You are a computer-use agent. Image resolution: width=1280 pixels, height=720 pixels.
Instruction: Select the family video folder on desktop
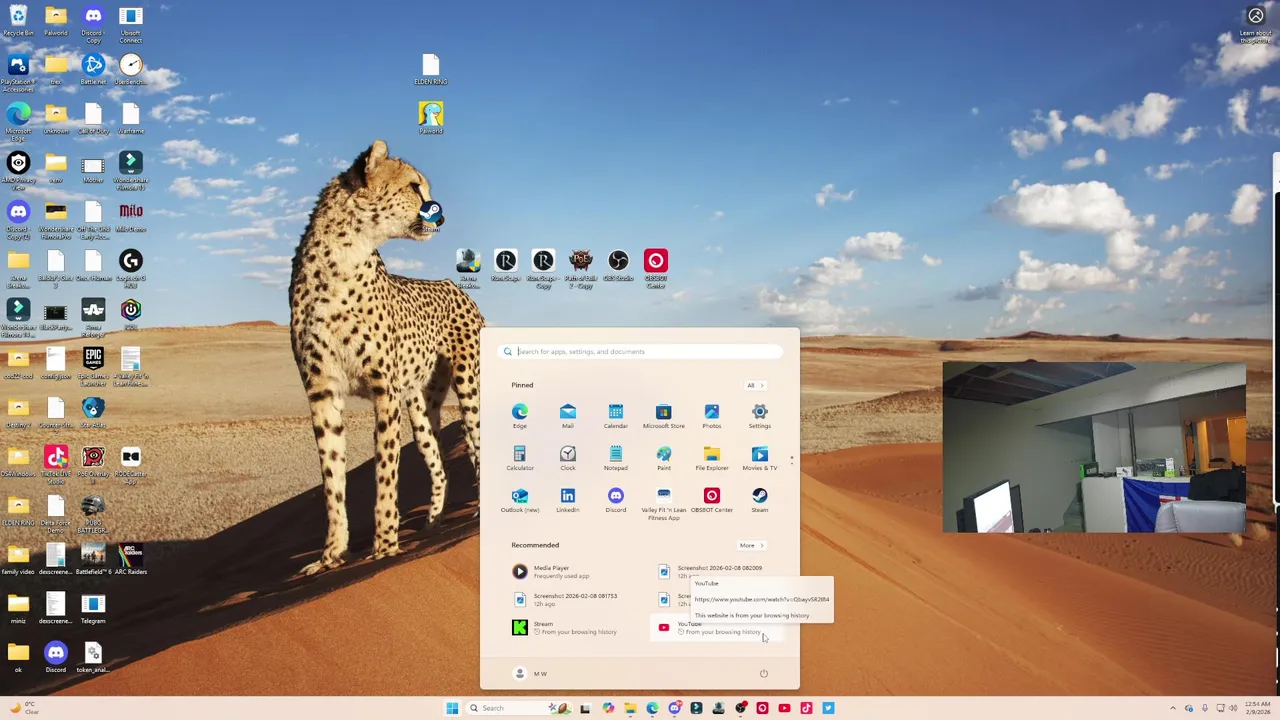(x=18, y=559)
